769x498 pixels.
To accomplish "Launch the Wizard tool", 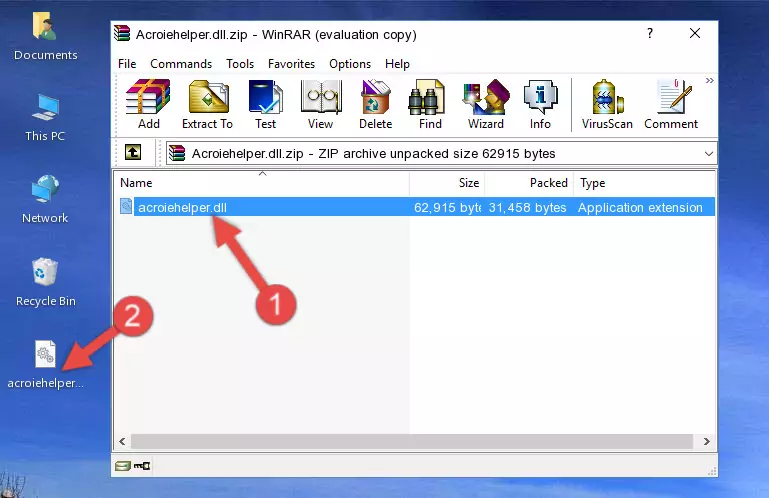I will (x=486, y=104).
